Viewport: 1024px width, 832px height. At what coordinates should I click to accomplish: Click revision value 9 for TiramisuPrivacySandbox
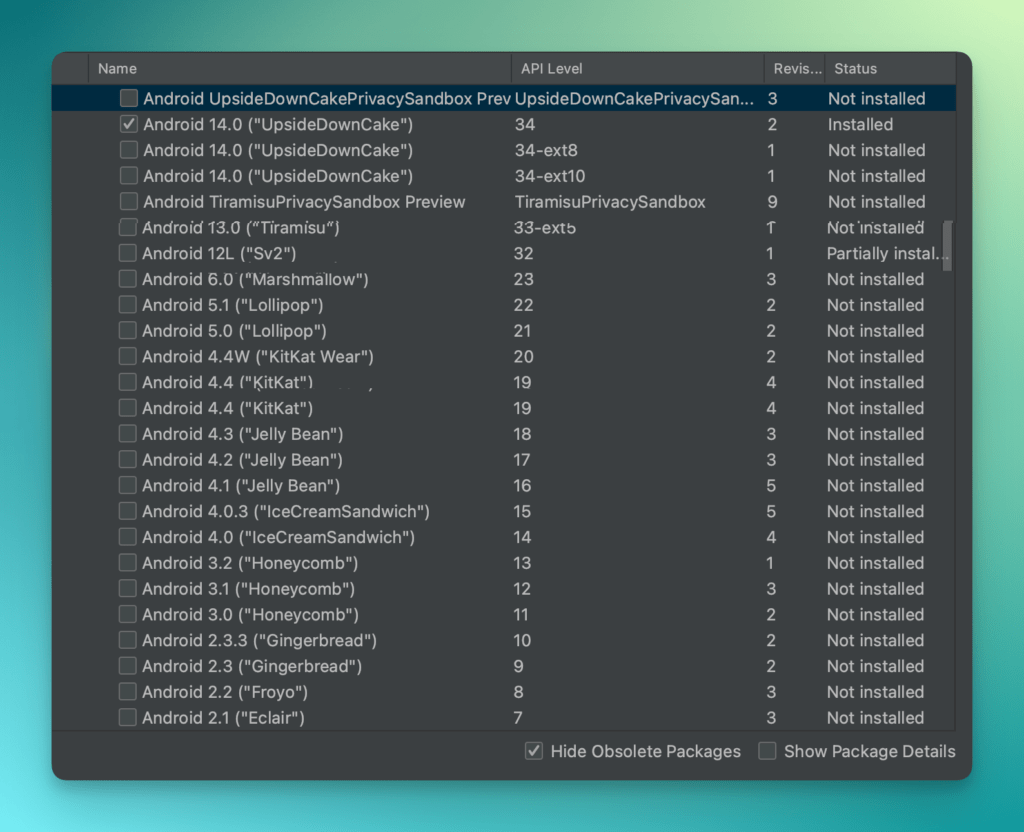772,202
